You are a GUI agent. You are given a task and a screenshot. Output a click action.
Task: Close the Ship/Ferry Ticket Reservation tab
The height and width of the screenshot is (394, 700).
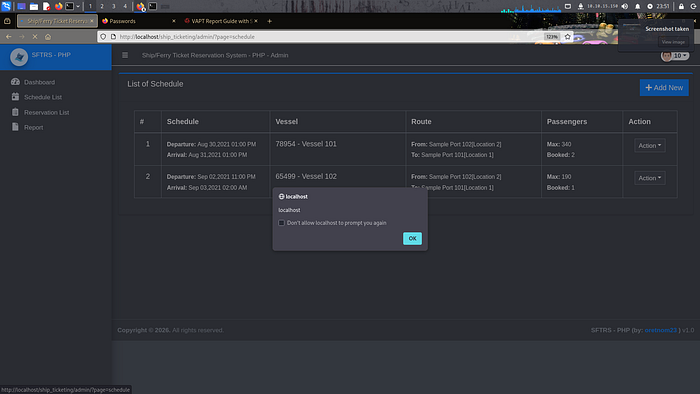(92, 21)
